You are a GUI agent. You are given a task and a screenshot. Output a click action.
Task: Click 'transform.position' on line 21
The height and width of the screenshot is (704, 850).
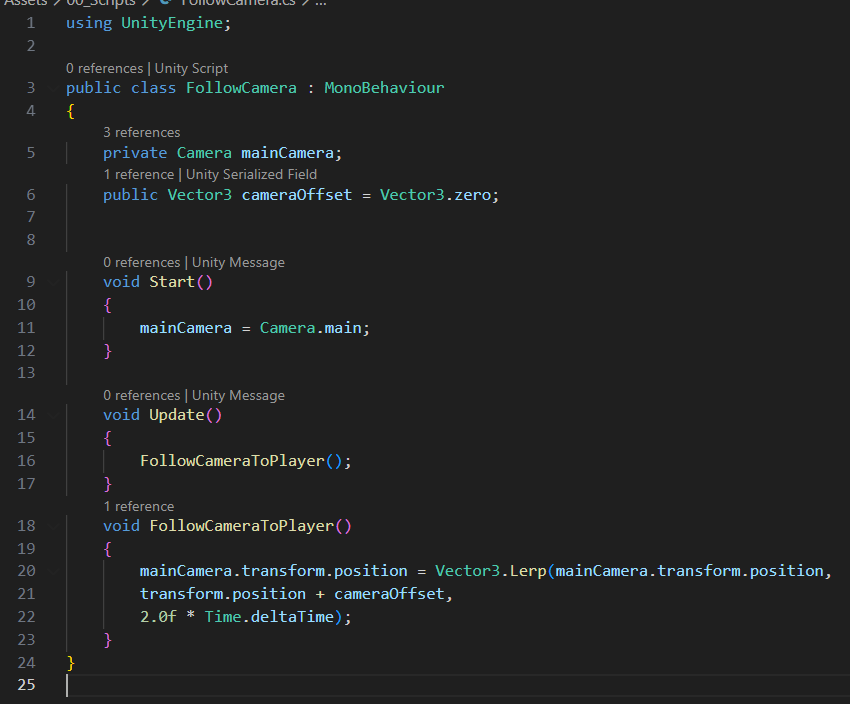click(x=223, y=594)
